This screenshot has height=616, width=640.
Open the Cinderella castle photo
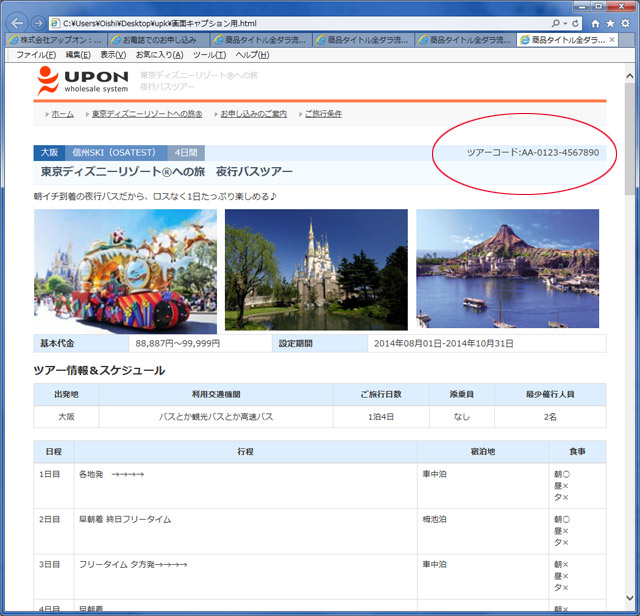pyautogui.click(x=316, y=269)
